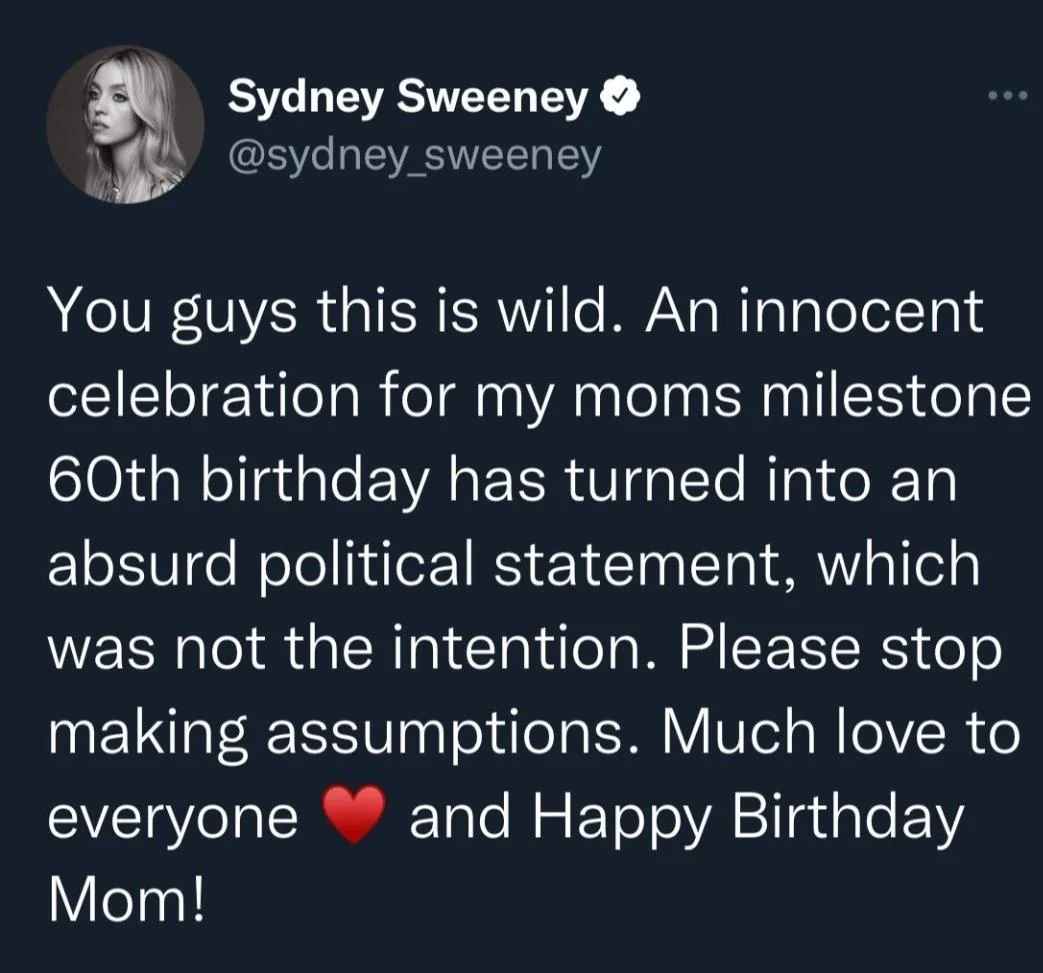
Task: Open the three-dot more options menu
Action: [1006, 96]
